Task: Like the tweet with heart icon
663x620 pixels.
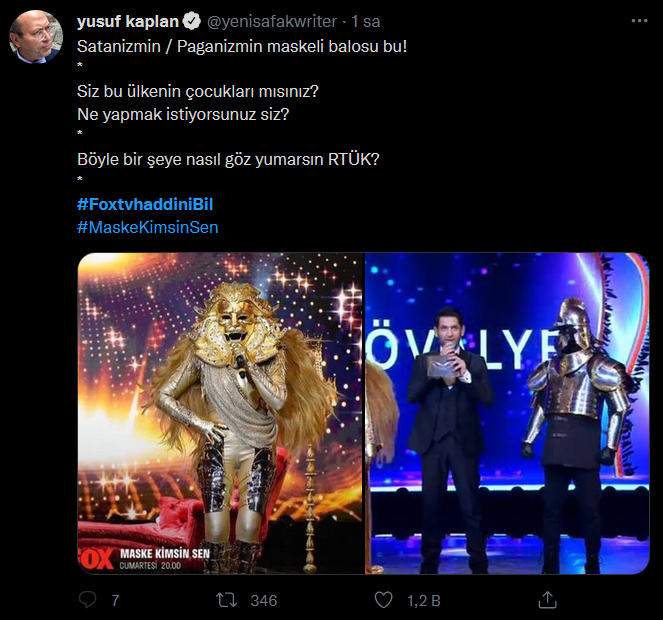Action: coord(383,600)
